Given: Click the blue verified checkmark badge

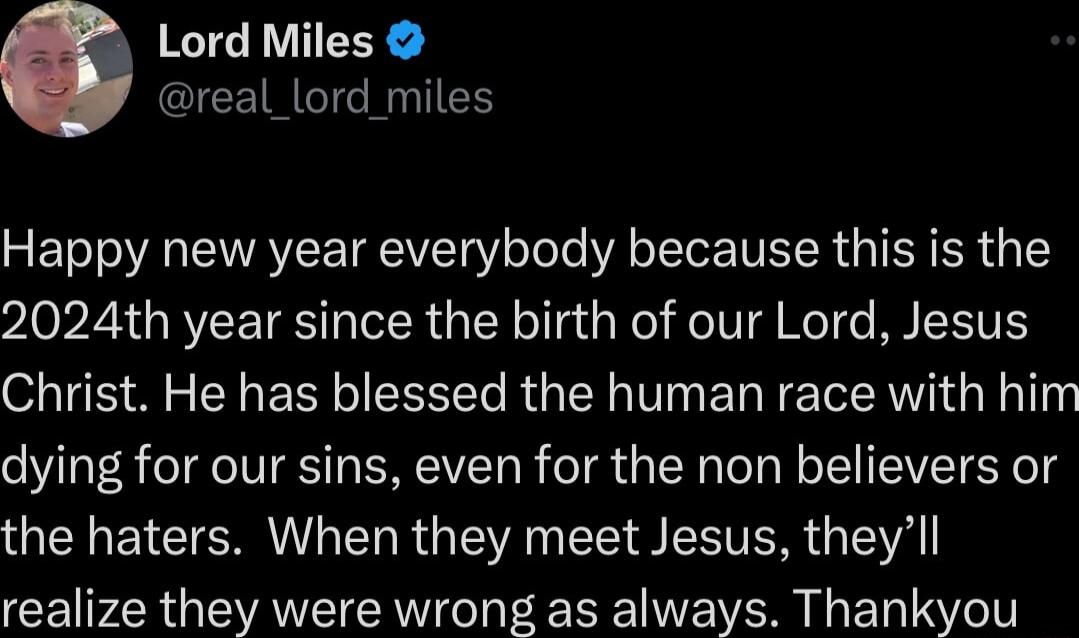Looking at the screenshot, I should [x=408, y=41].
